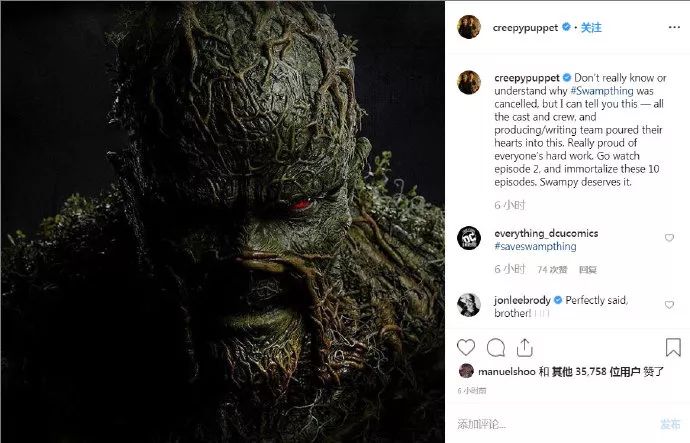Click the jonleebrody profile avatar

tap(468, 304)
